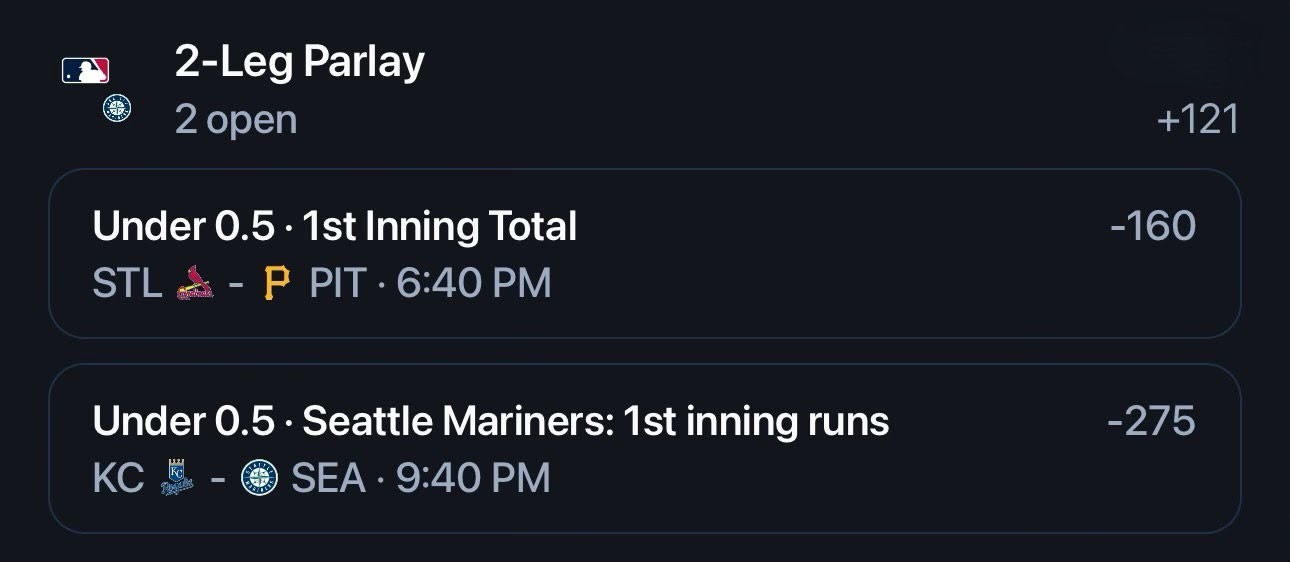Click the KC team abbreviation

tap(119, 478)
